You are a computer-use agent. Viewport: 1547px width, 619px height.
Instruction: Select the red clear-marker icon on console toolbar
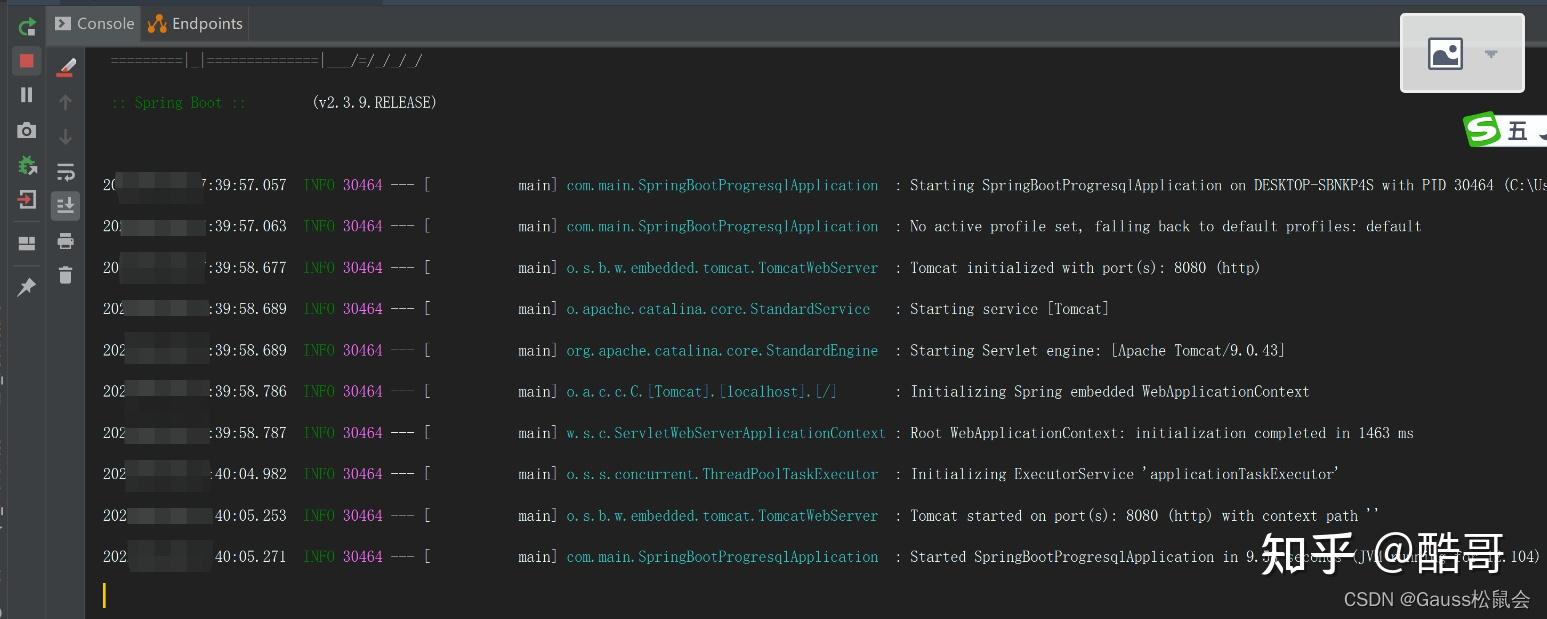click(65, 68)
